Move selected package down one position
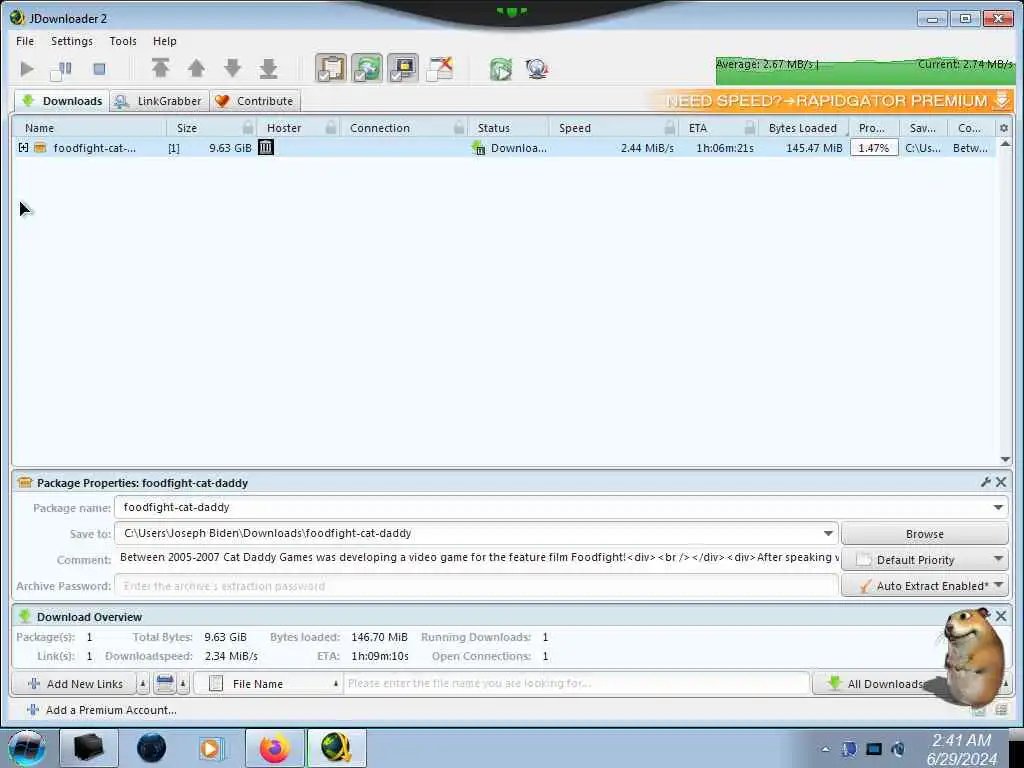This screenshot has height=768, width=1024. pos(232,68)
